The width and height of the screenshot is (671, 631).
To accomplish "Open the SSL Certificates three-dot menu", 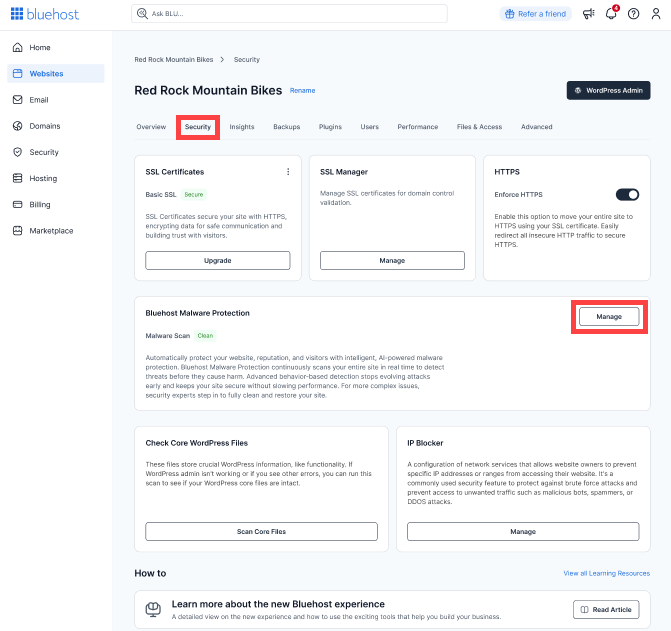I will [288, 172].
